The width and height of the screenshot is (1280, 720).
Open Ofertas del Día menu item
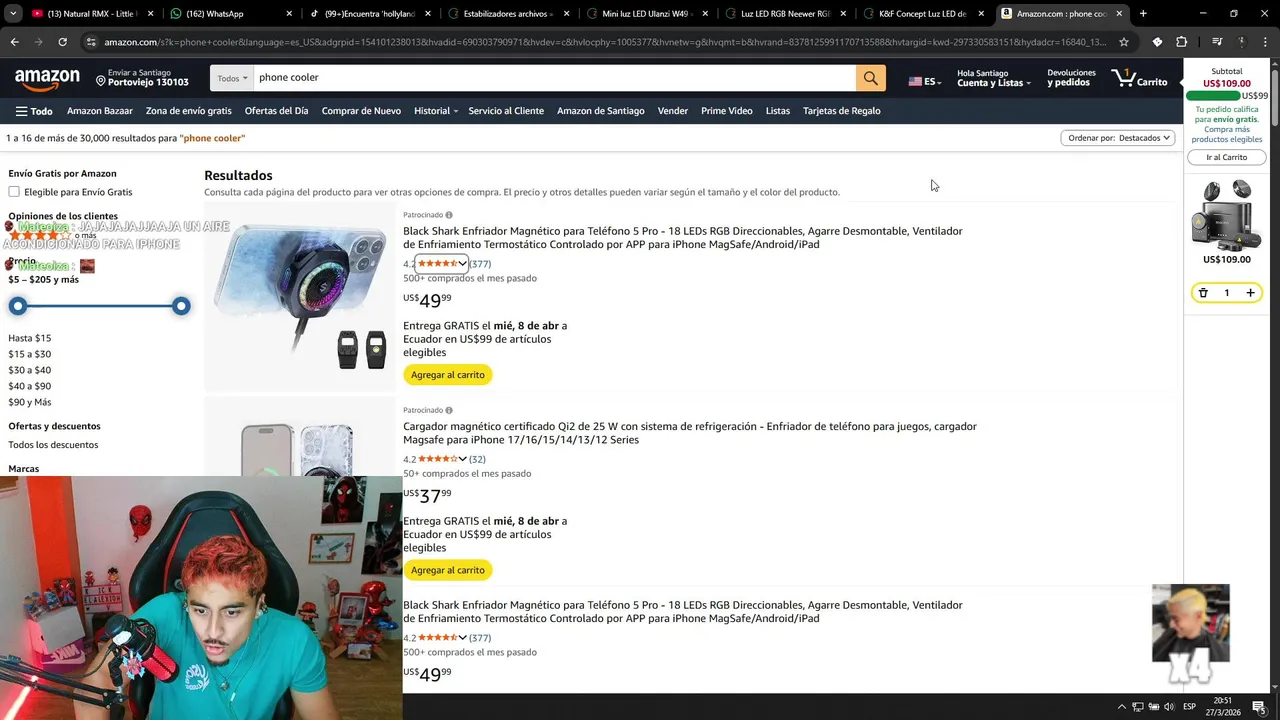click(276, 111)
